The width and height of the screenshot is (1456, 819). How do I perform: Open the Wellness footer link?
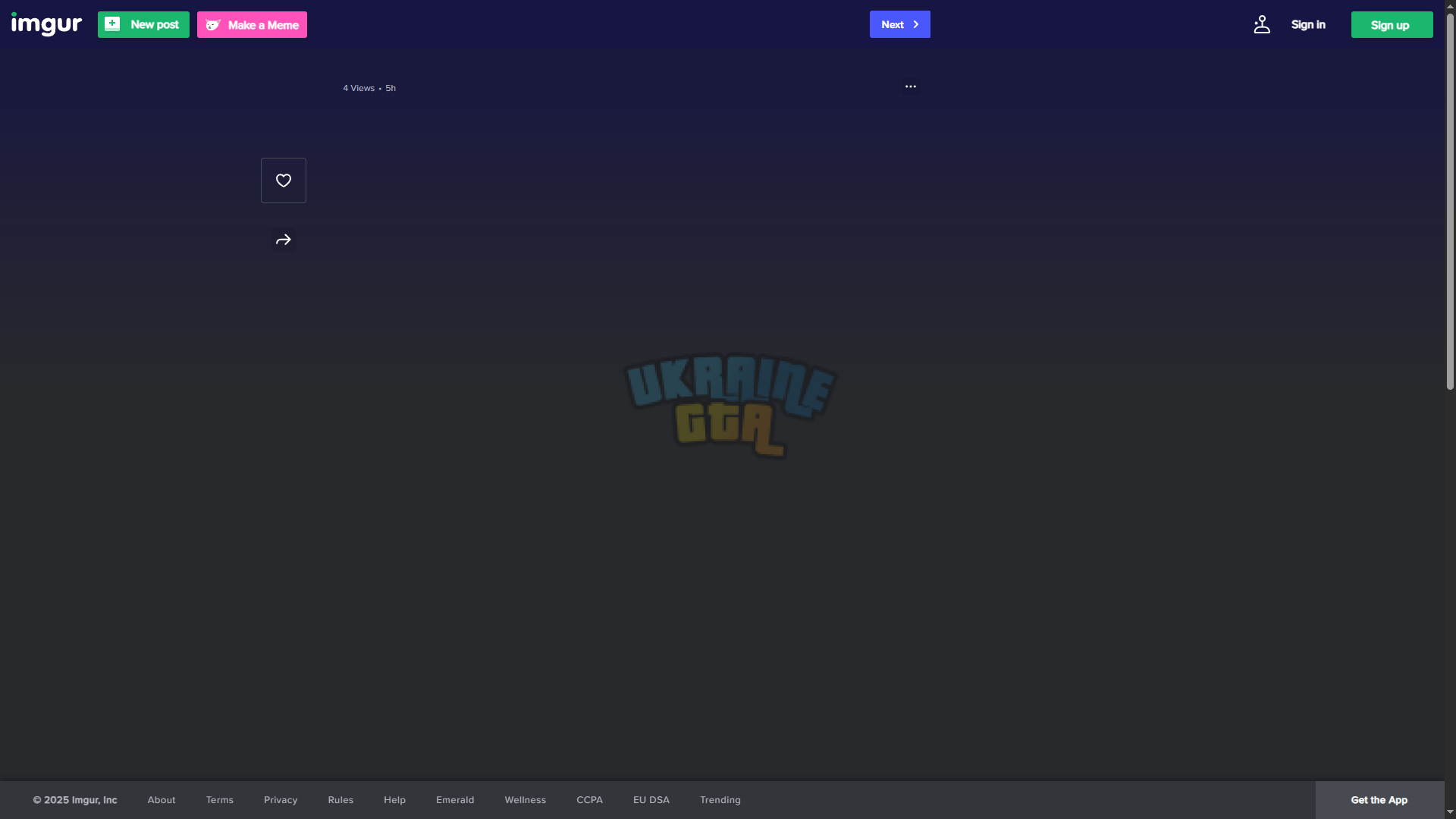526,800
